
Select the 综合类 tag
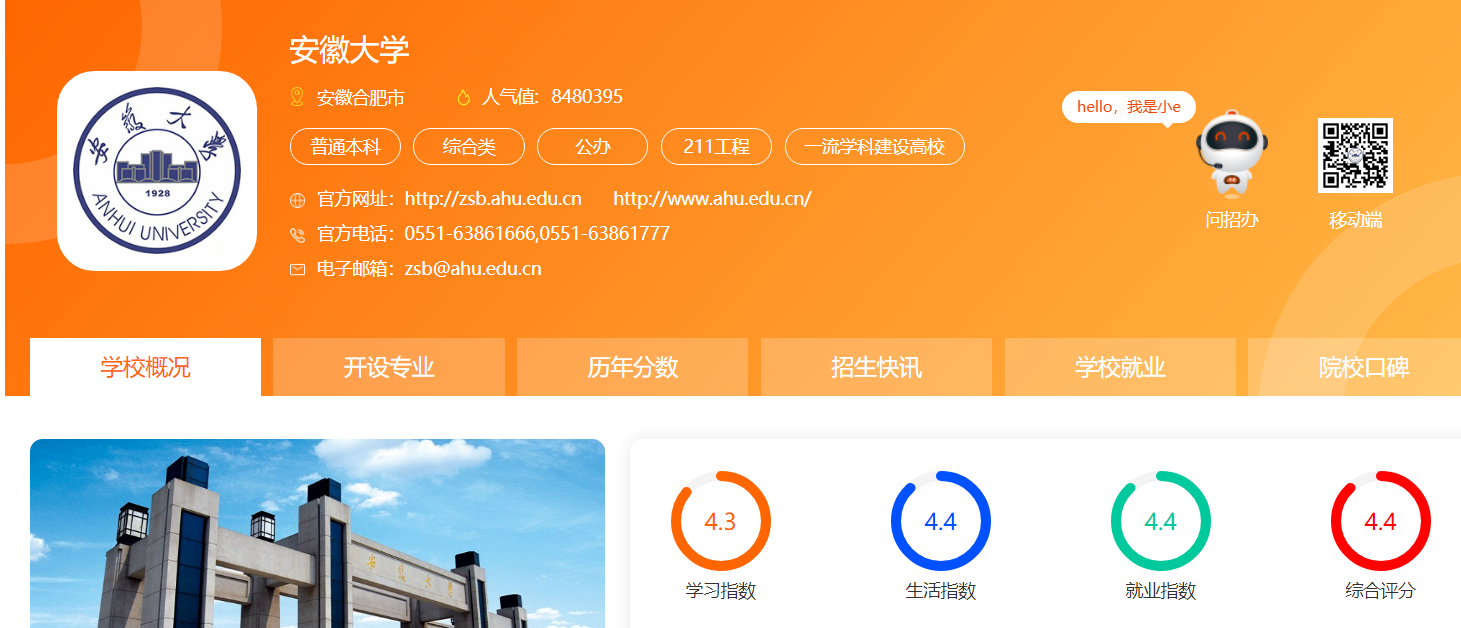(x=469, y=147)
